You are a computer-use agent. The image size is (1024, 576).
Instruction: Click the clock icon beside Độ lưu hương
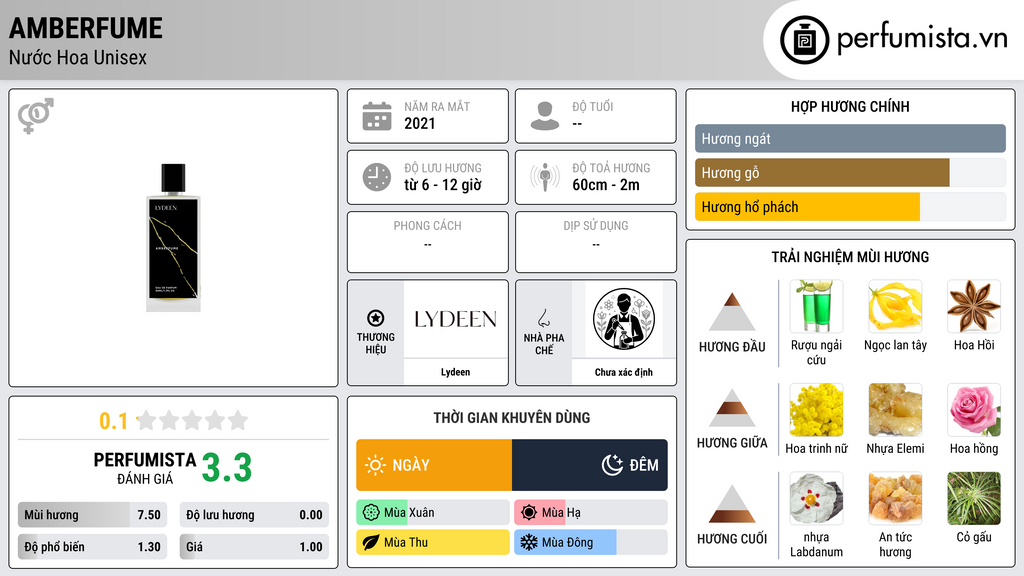tap(377, 177)
